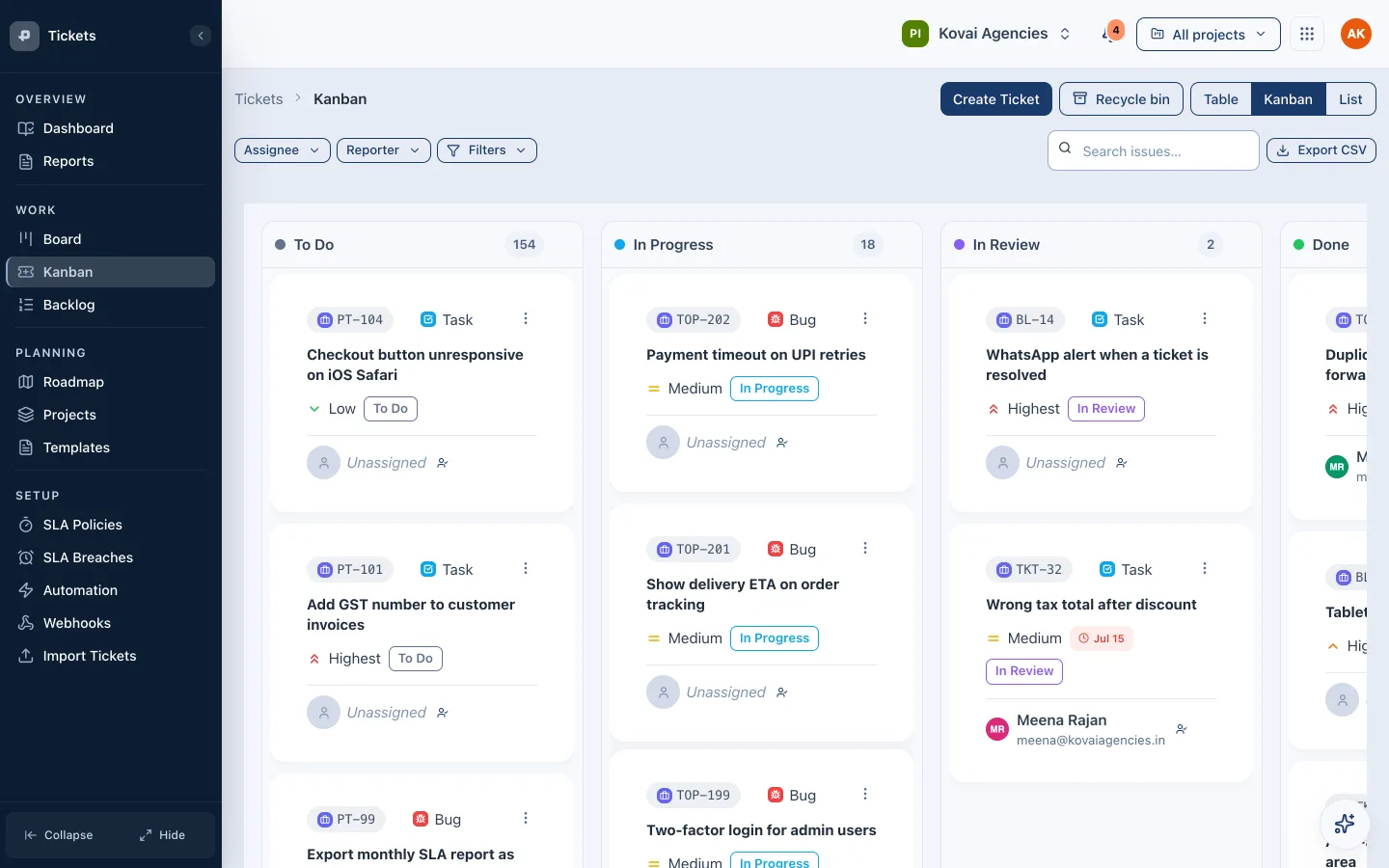This screenshot has height=868, width=1389.
Task: Select the Kanban view tab
Action: [1289, 99]
